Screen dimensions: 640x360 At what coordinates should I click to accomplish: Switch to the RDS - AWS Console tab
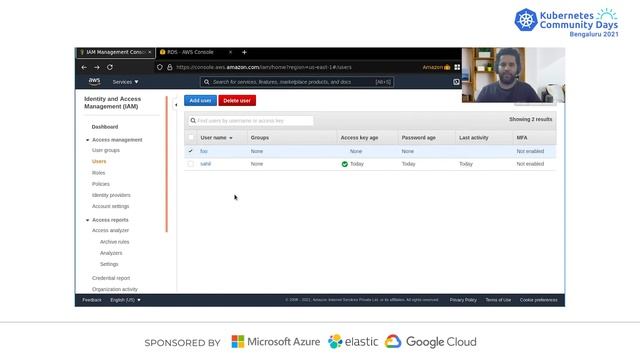point(196,52)
